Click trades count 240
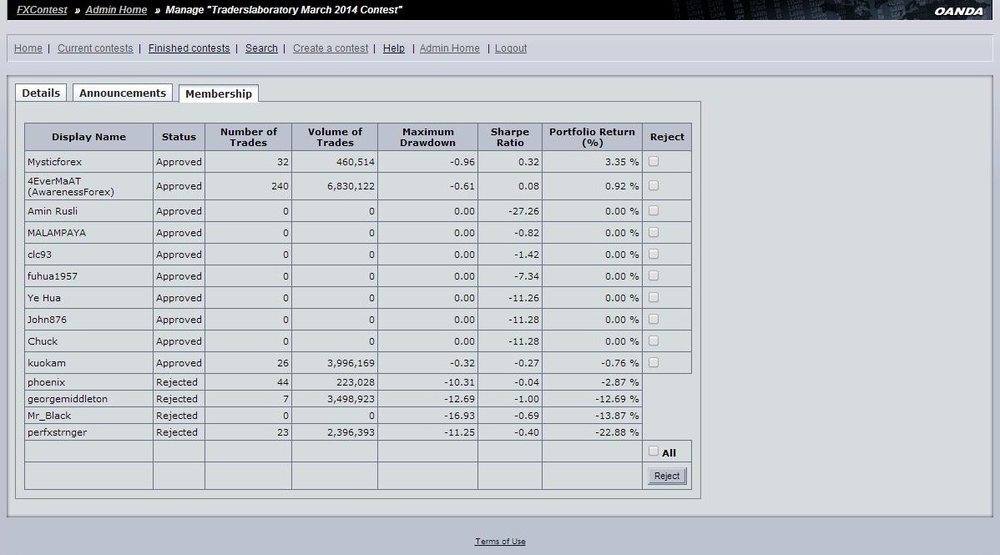This screenshot has height=555, width=1000. point(279,186)
